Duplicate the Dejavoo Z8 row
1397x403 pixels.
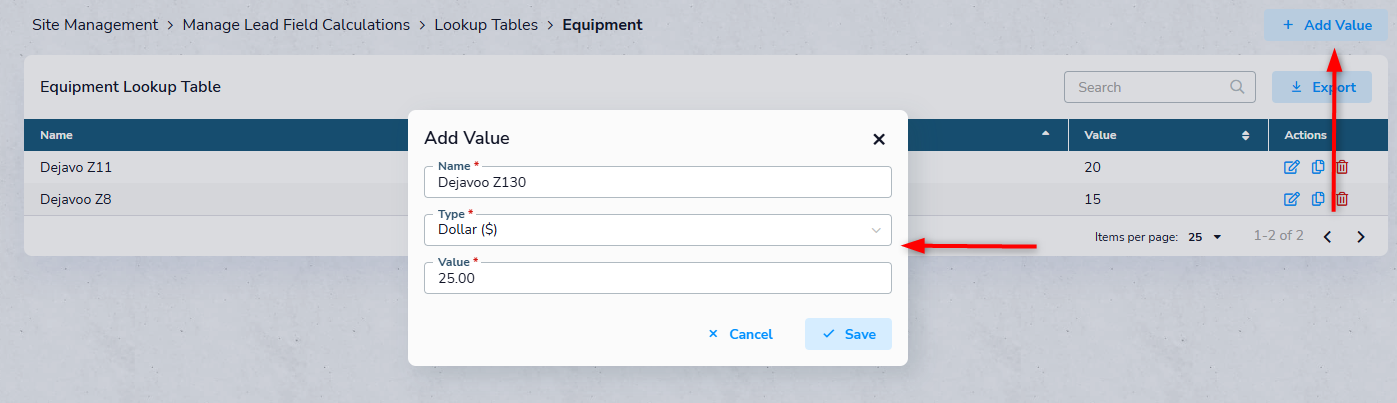[x=1318, y=199]
